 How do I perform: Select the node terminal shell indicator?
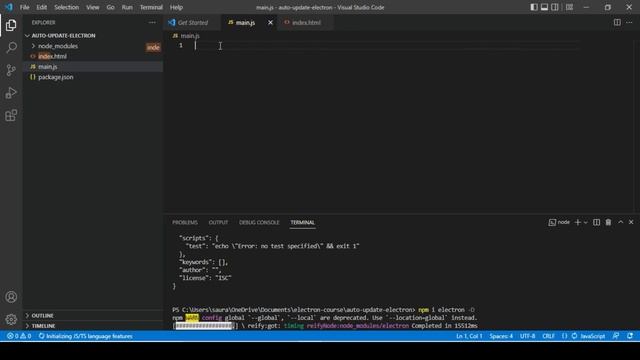(x=559, y=222)
